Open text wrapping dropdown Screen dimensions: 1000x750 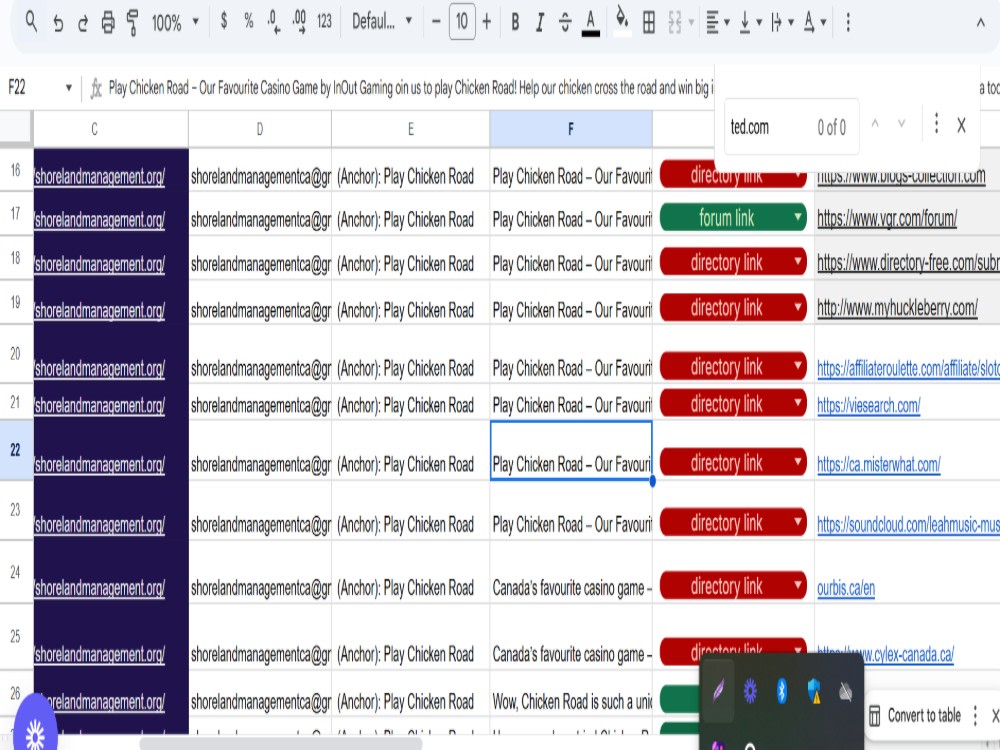(782, 22)
